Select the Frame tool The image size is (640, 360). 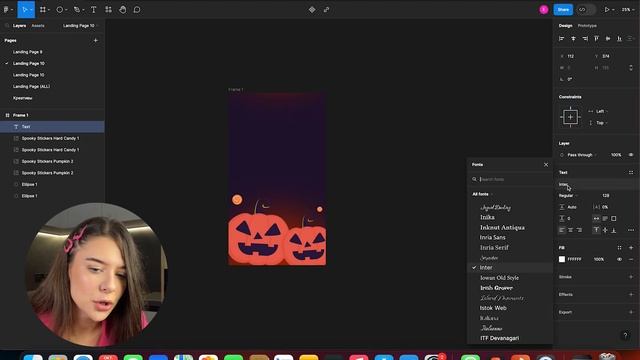tap(42, 9)
